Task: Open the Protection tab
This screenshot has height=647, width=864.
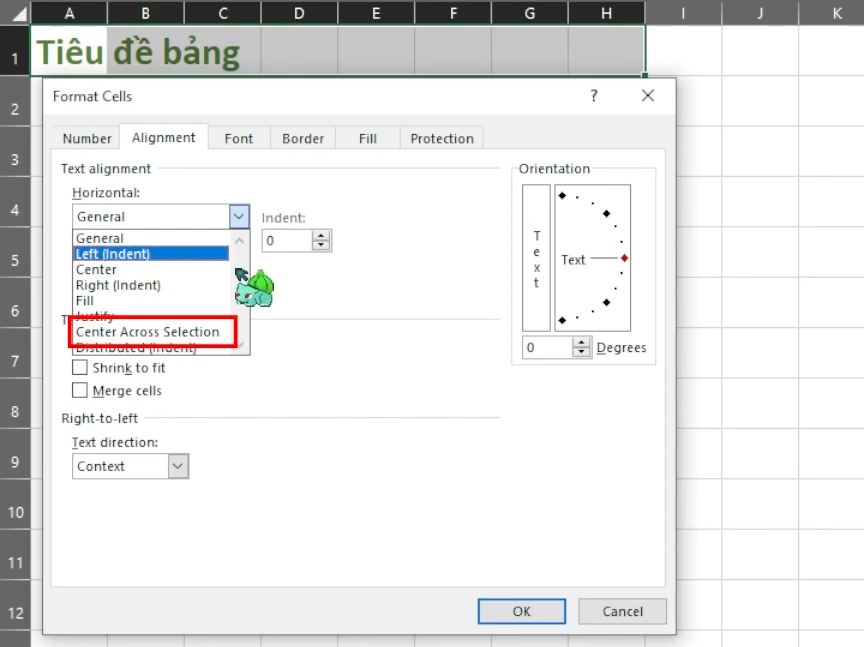Action: click(441, 138)
